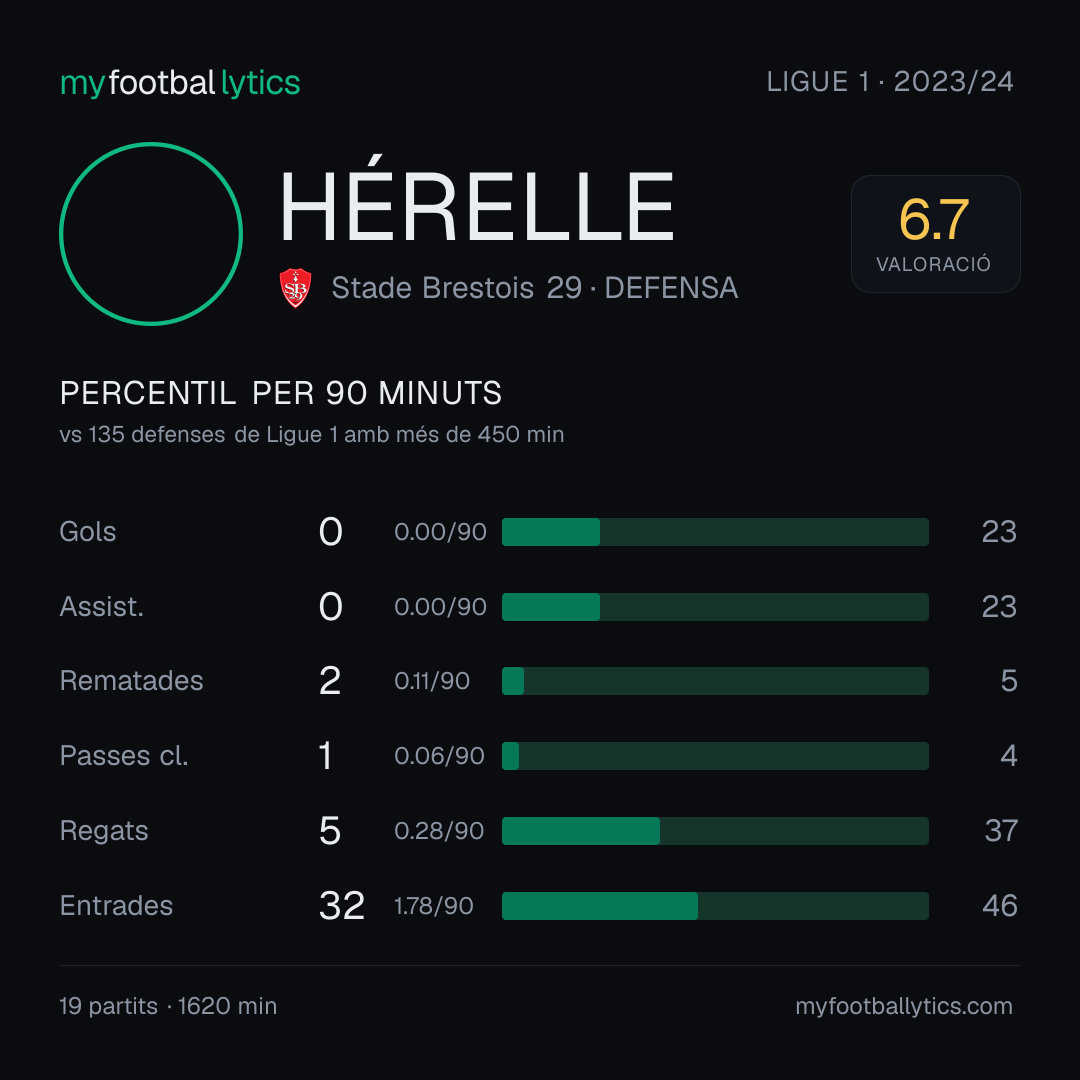This screenshot has height=1080, width=1080.
Task: Select the Gols stat row label
Action: 87,532
